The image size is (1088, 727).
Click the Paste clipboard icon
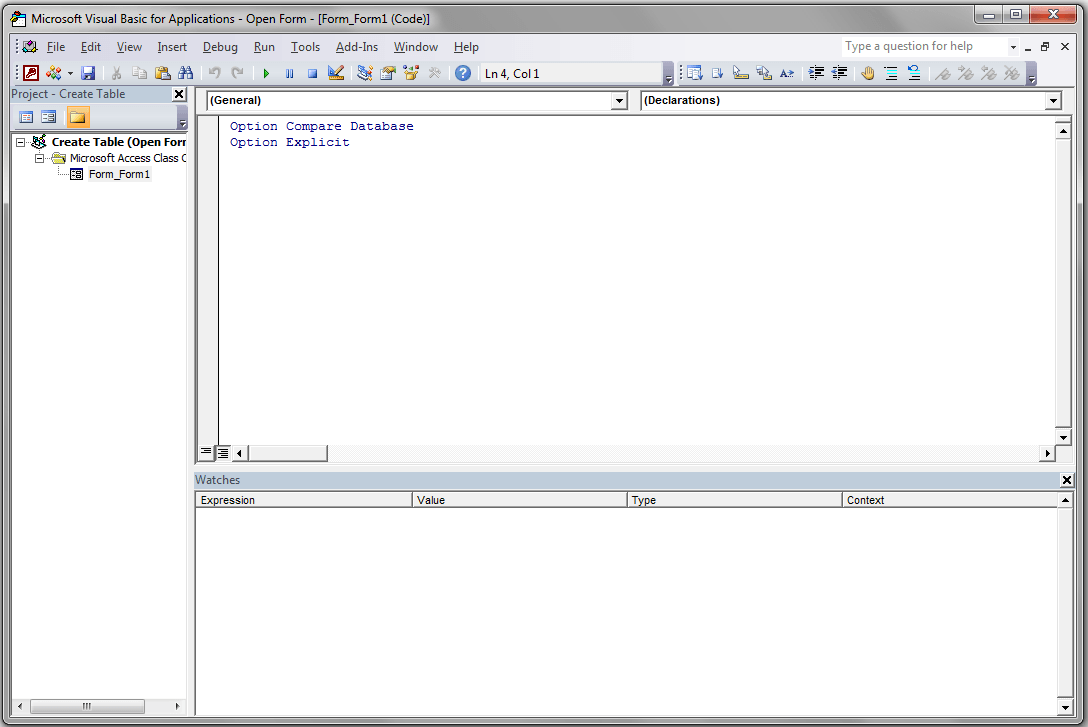tap(162, 73)
